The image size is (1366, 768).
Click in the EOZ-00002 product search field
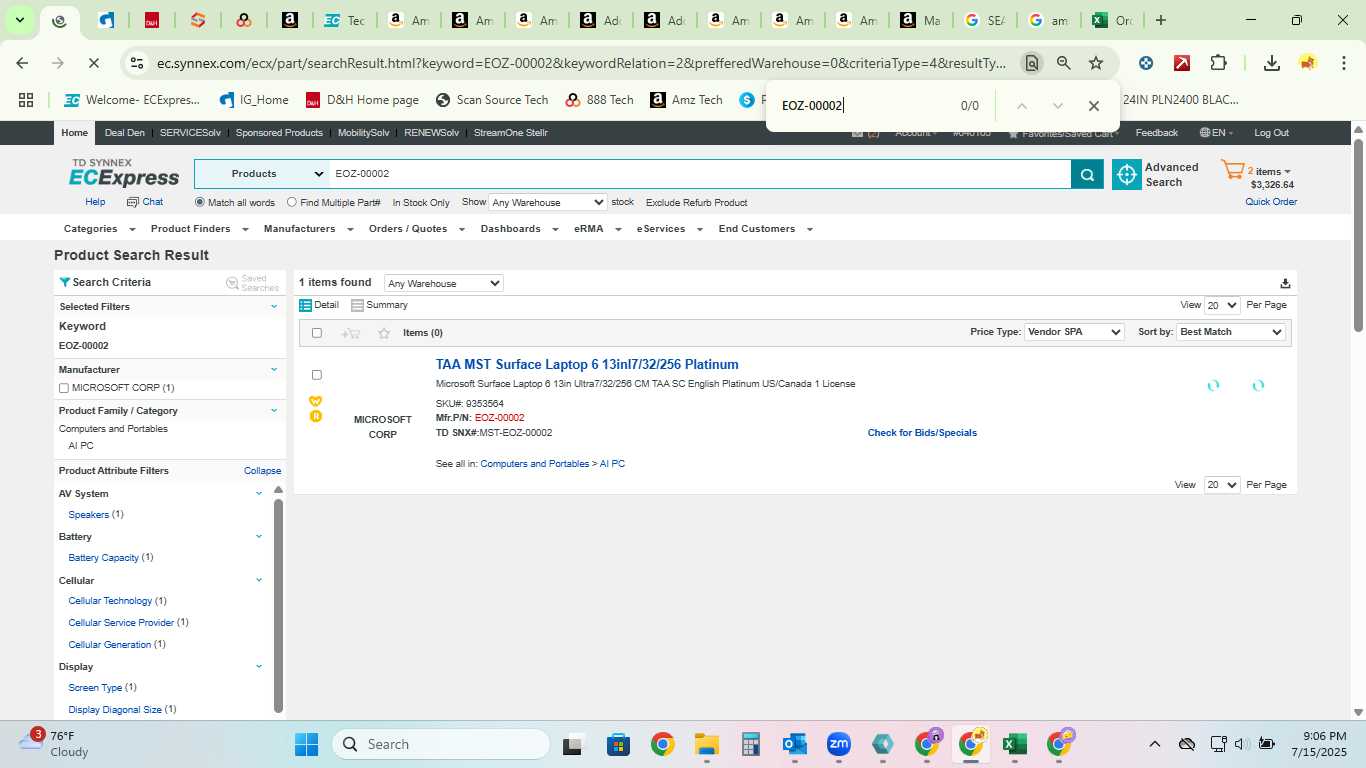point(700,174)
